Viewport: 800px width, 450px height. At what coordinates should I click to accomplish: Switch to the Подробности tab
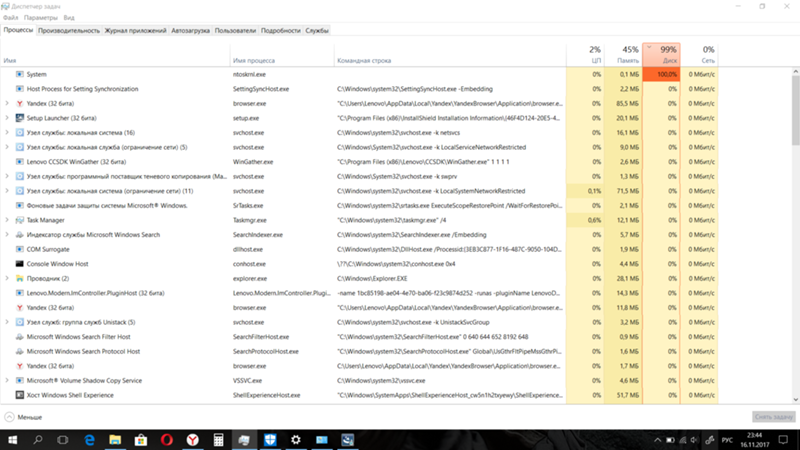pos(281,31)
